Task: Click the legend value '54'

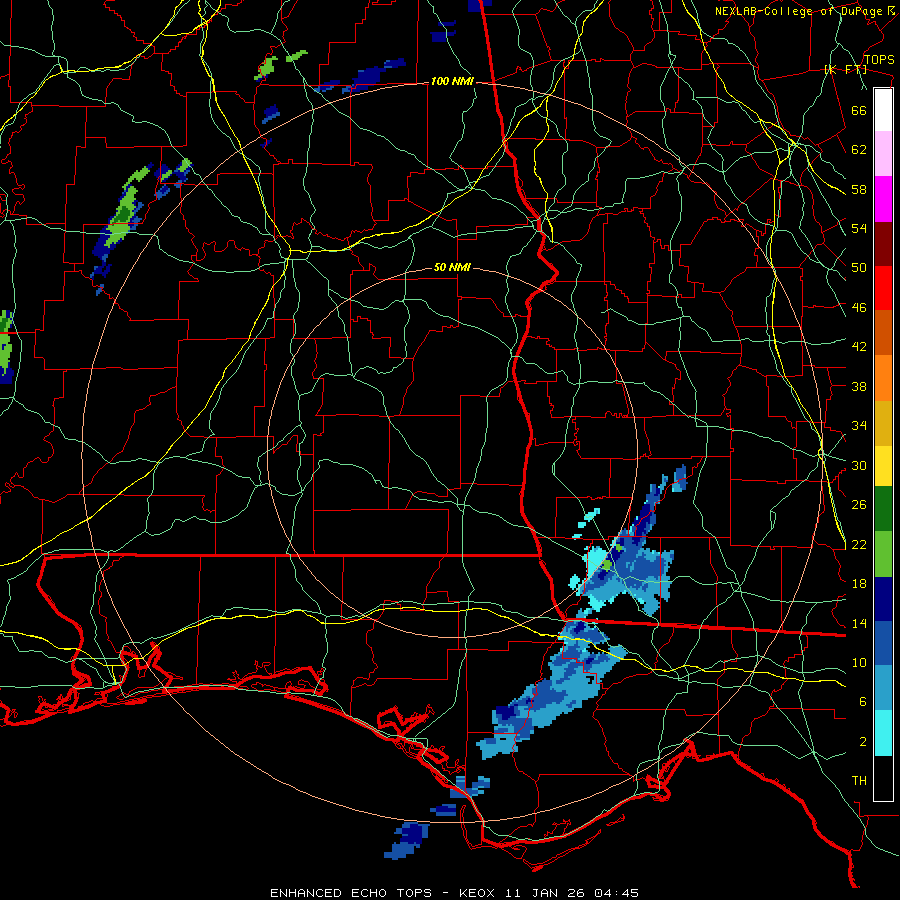Action: (x=859, y=228)
